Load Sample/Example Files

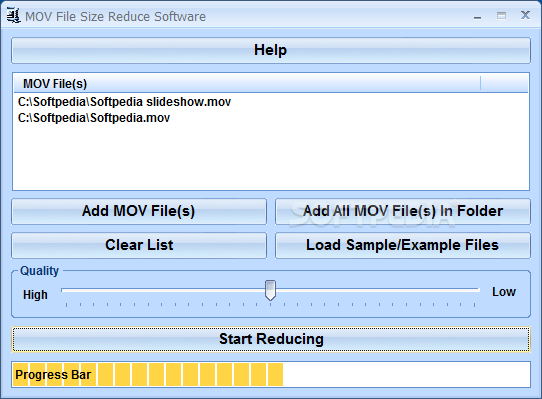pos(403,245)
